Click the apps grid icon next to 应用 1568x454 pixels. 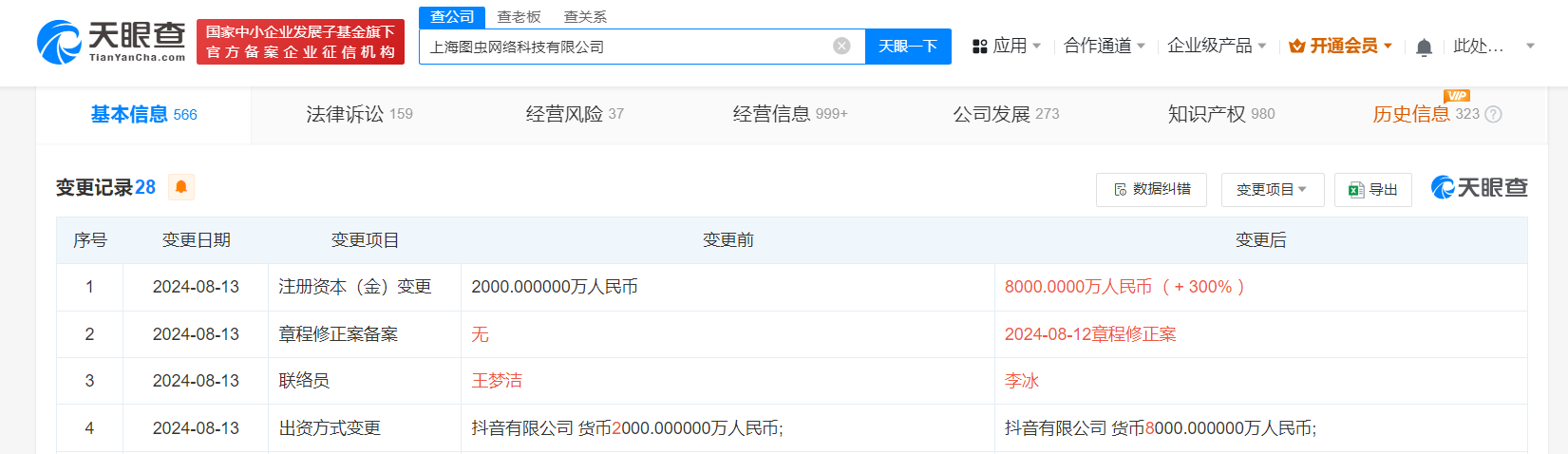(x=980, y=46)
